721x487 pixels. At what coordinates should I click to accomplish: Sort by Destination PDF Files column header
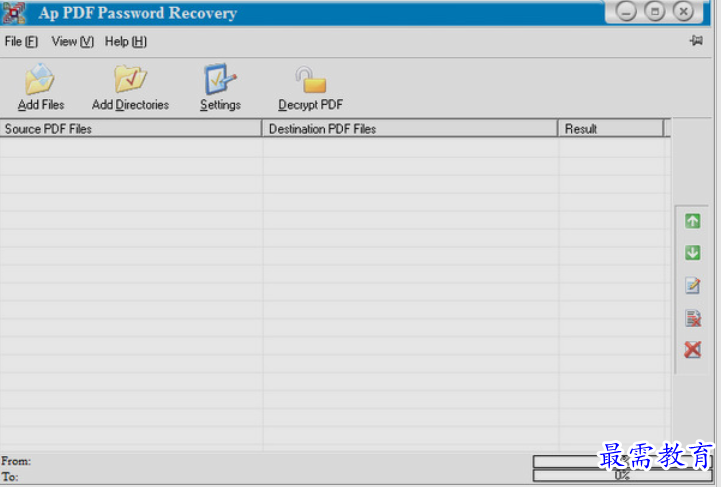[410, 129]
